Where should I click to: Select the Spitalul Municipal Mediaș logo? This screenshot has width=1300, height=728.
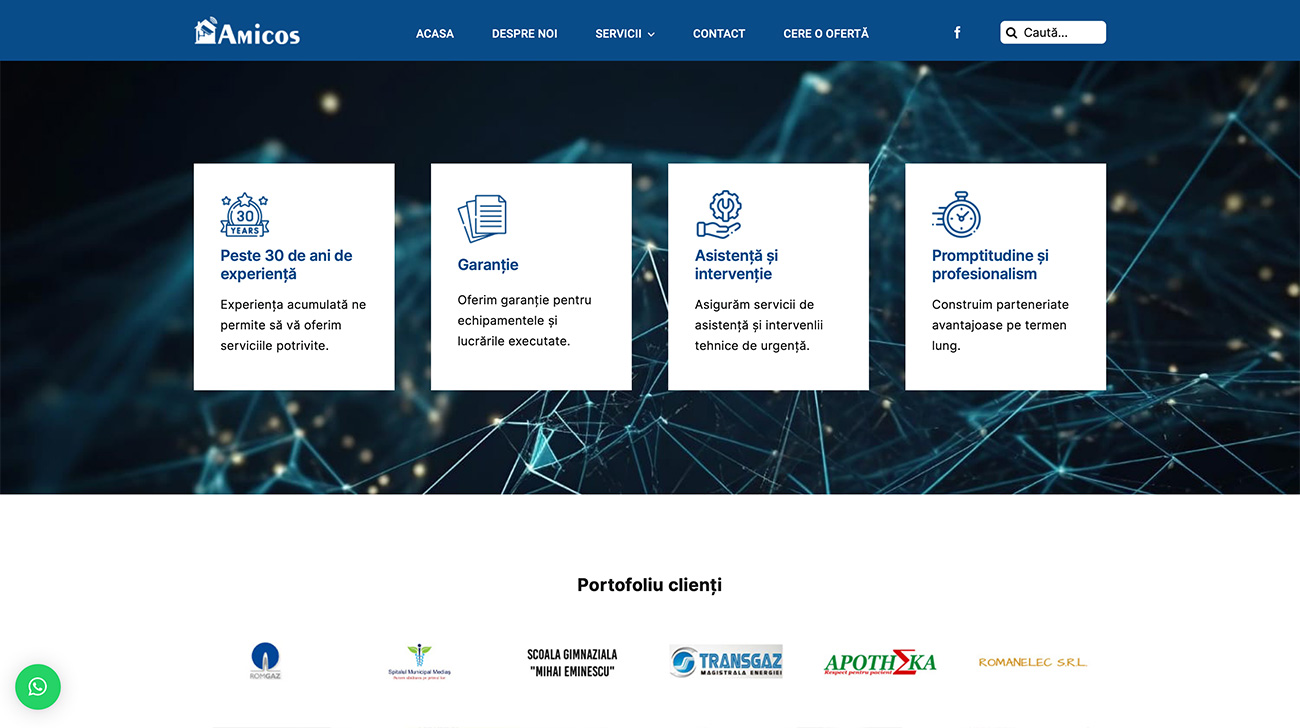(419, 661)
